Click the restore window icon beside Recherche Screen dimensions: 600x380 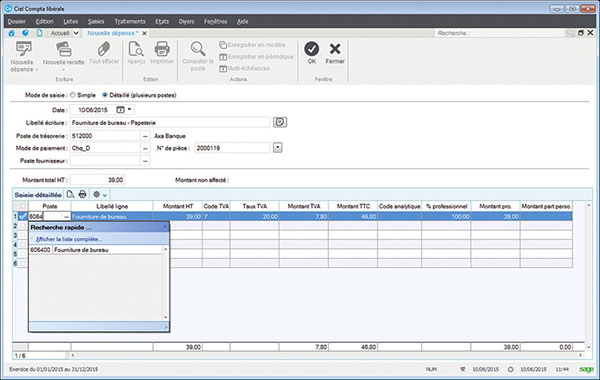[x=580, y=33]
